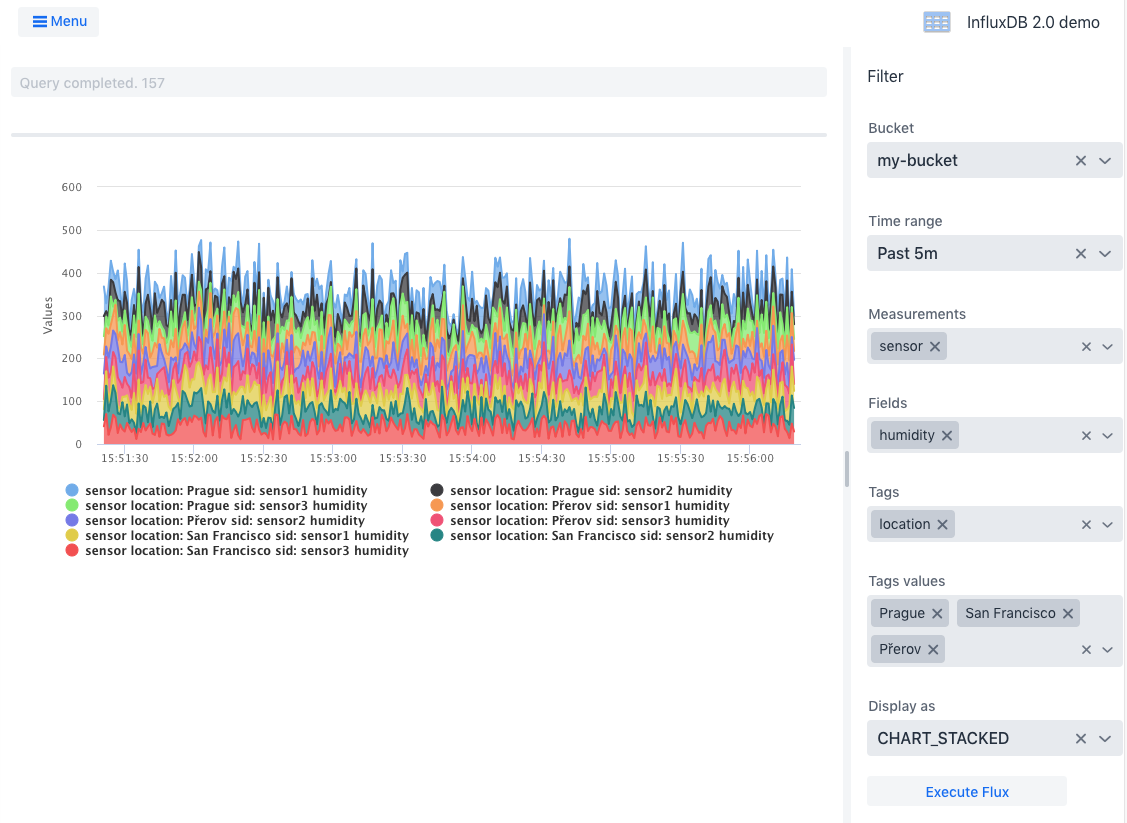Click the filter panel scrollbar handle
The height and width of the screenshot is (823, 1127).
click(847, 469)
